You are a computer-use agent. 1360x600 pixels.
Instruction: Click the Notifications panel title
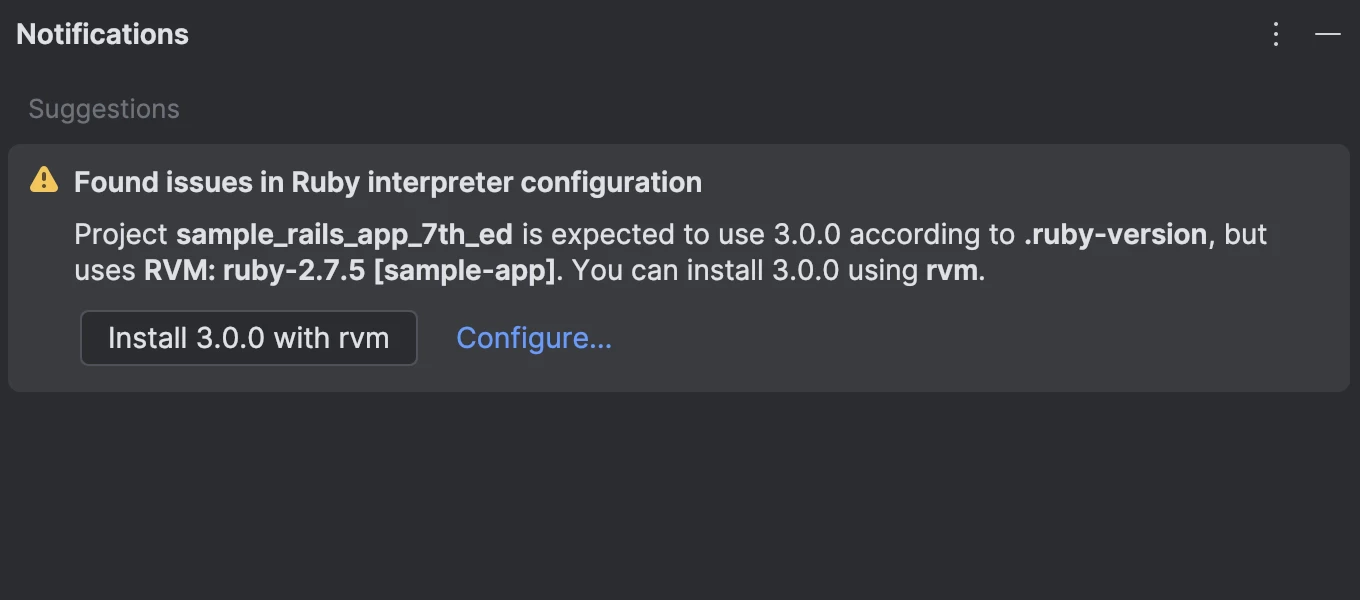[x=102, y=34]
